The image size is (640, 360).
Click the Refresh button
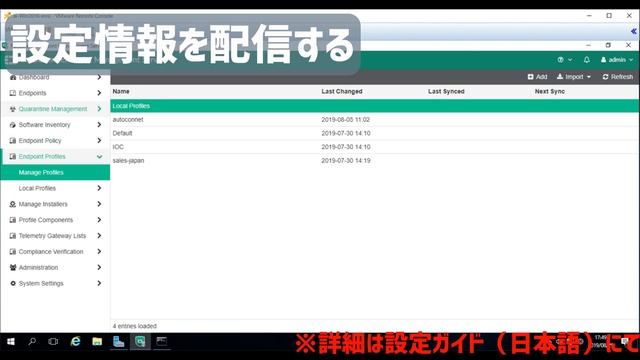[x=618, y=77]
